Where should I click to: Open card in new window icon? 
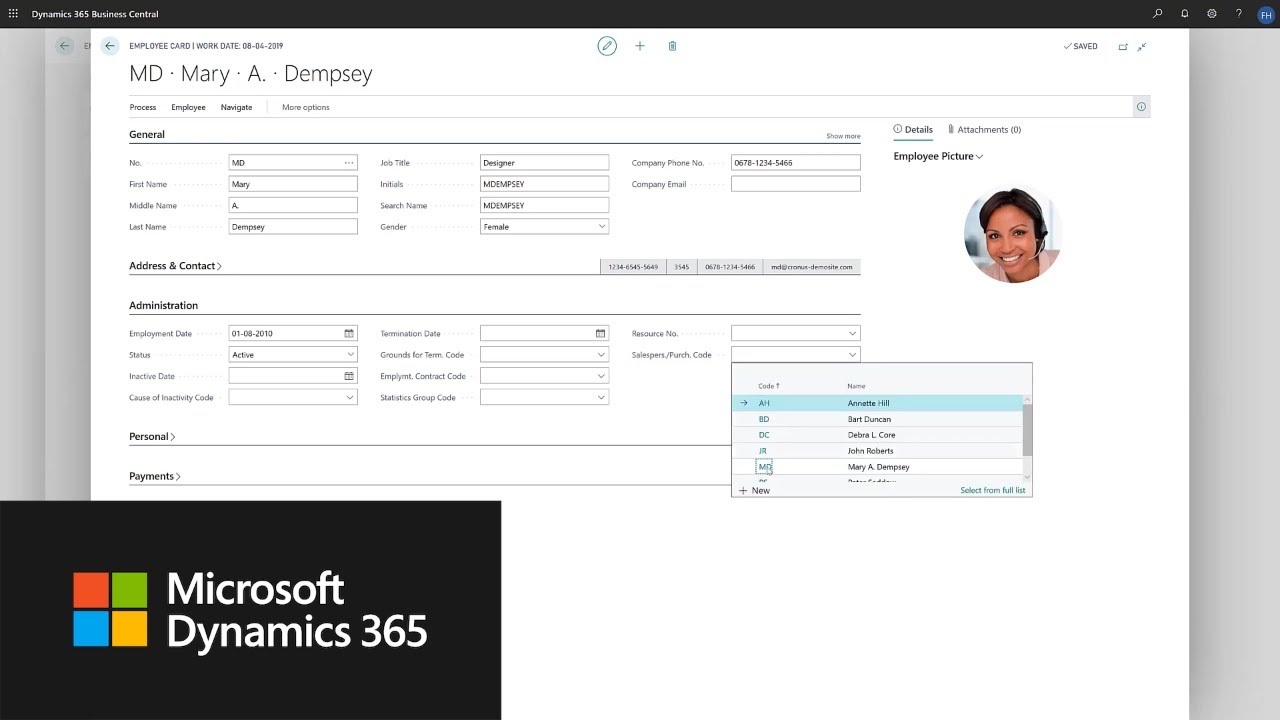point(1123,46)
